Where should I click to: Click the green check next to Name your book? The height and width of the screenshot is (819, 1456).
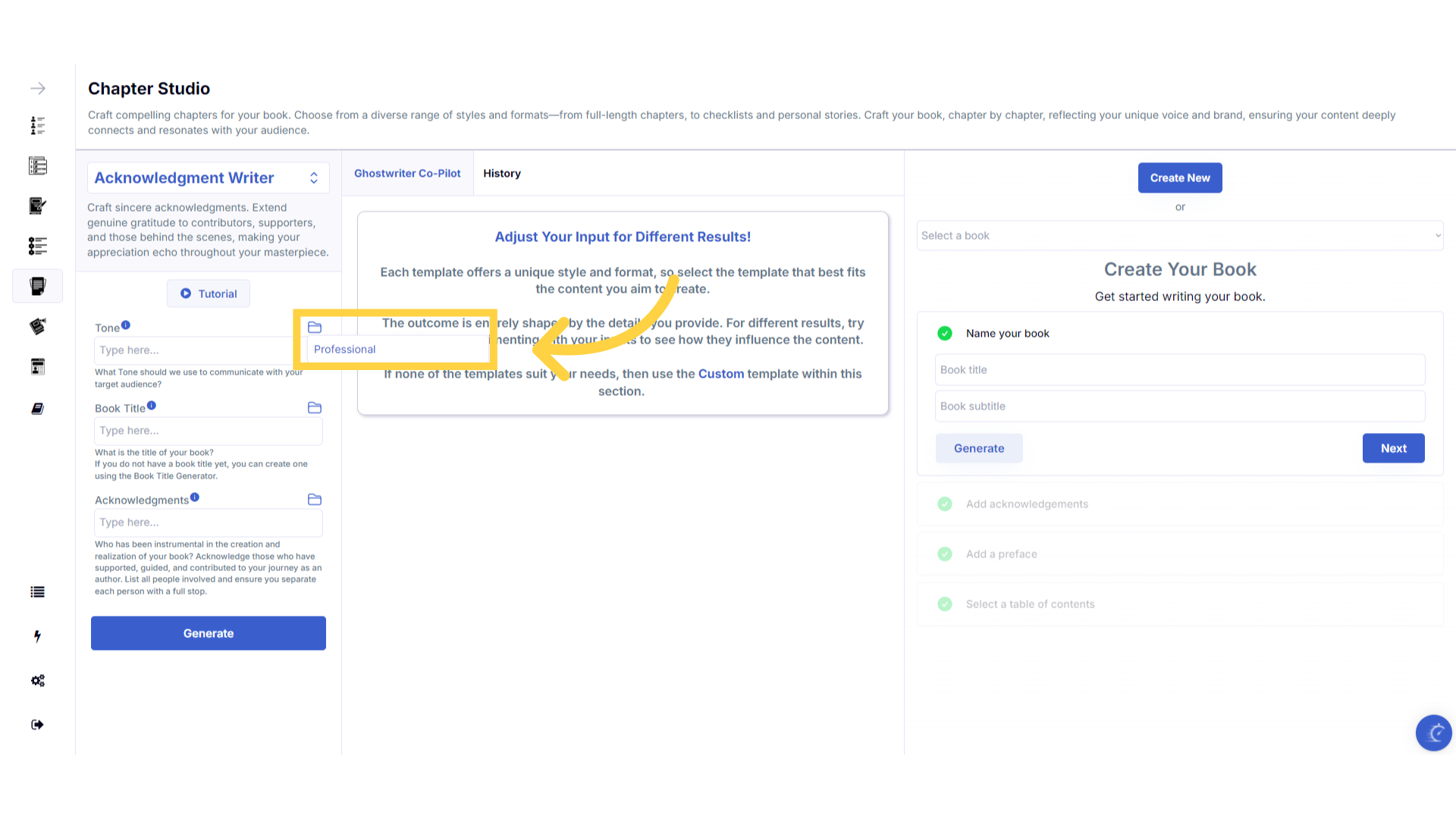945,333
